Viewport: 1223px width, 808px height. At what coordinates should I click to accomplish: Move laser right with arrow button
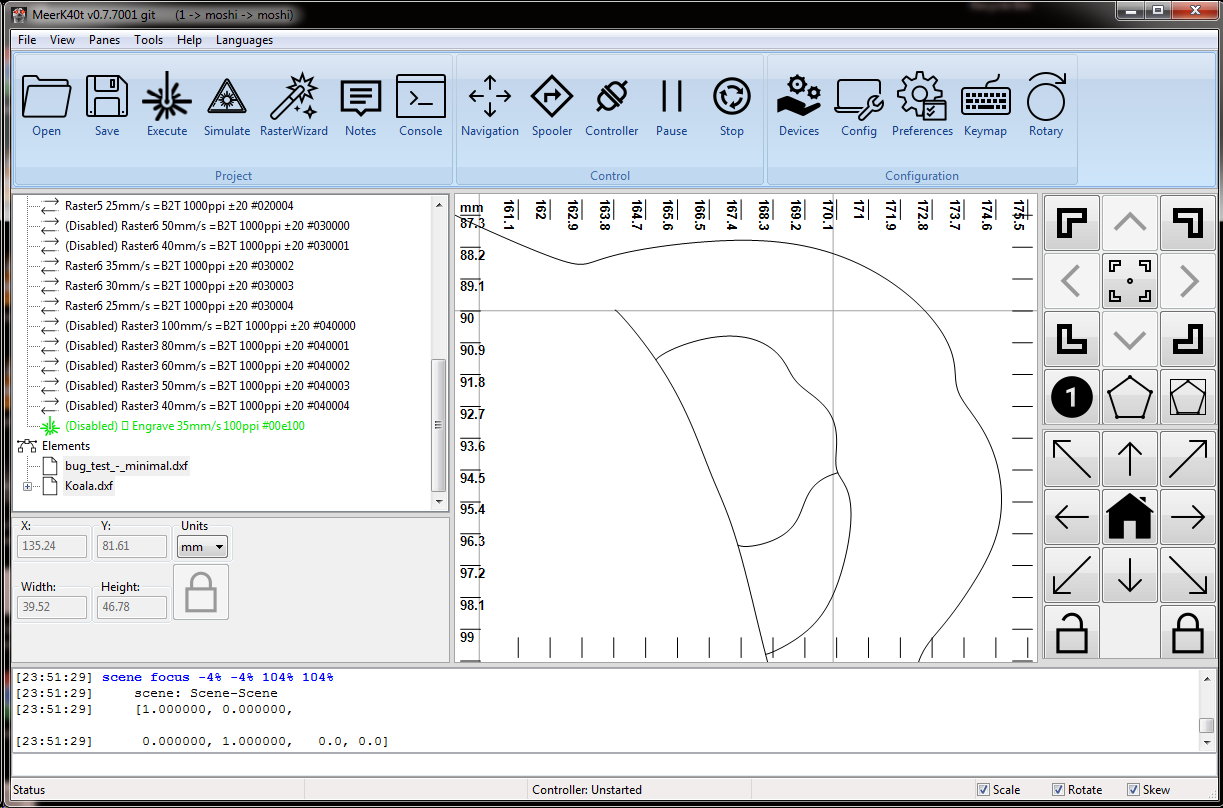1188,517
